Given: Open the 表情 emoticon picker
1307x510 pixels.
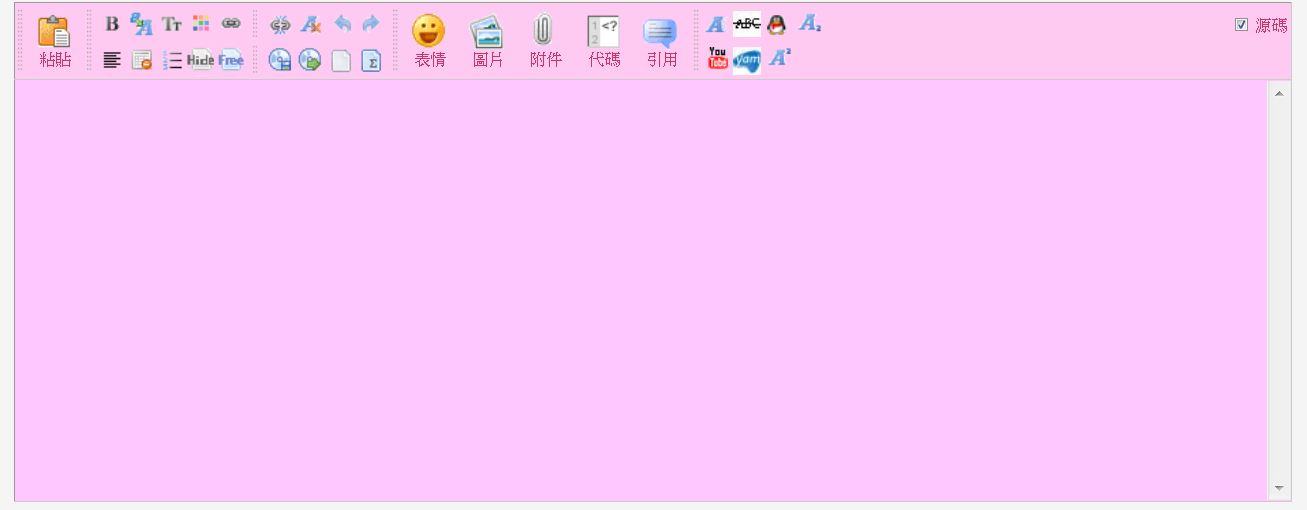Looking at the screenshot, I should [x=430, y=42].
